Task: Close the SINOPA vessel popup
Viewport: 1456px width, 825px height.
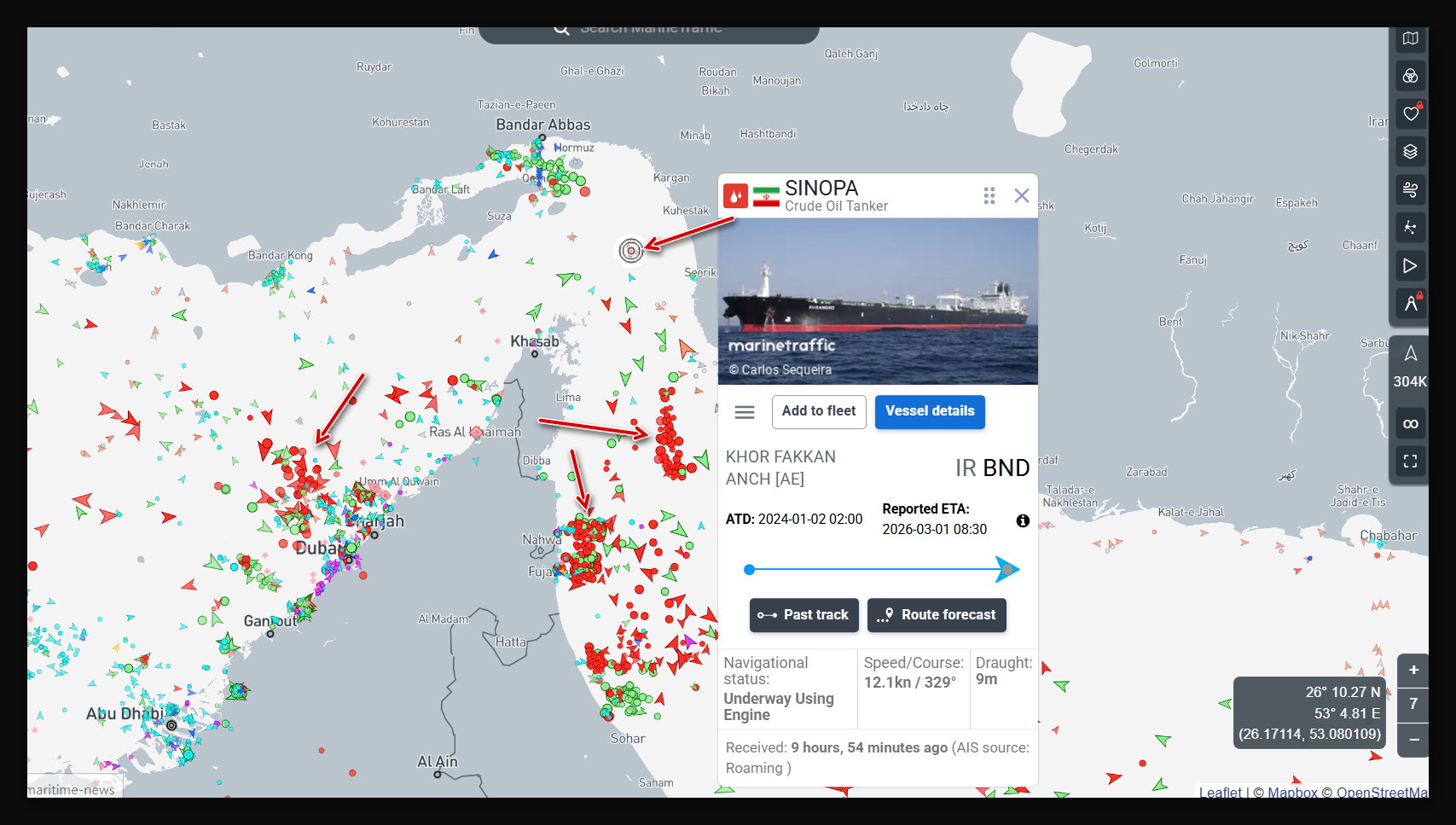Action: point(1021,195)
